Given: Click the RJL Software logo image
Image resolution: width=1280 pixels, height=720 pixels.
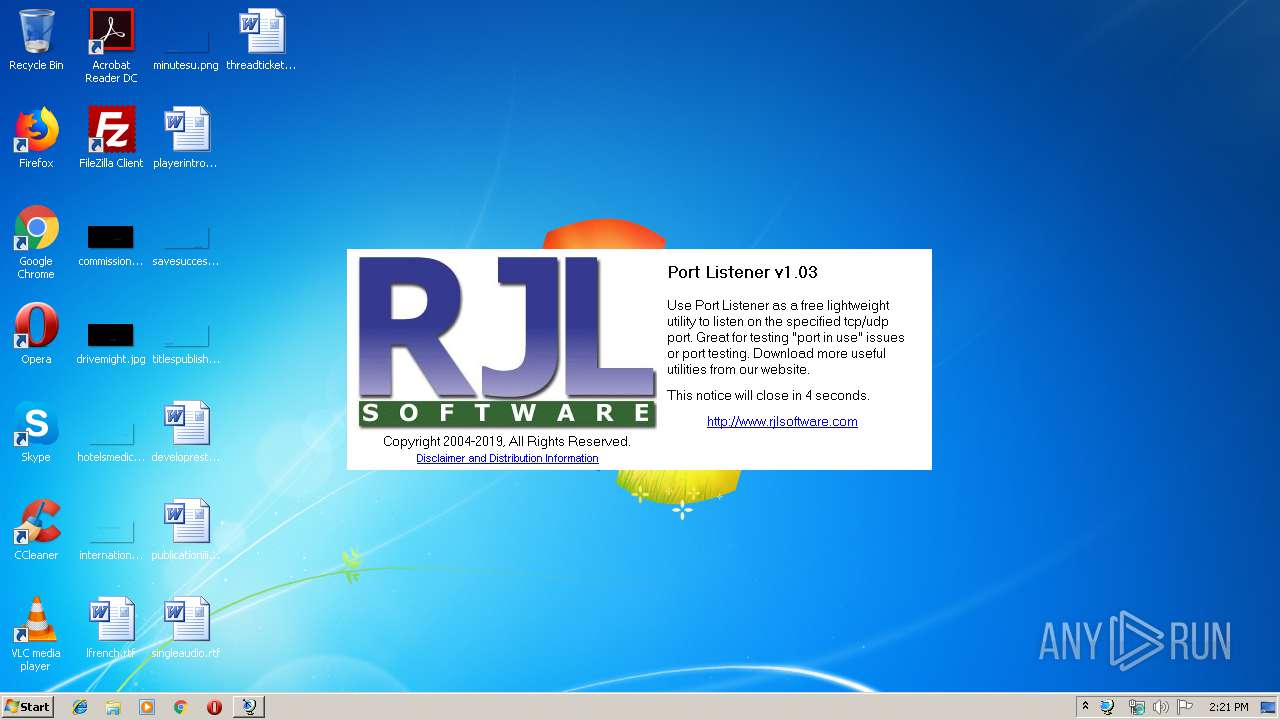Looking at the screenshot, I should 507,342.
